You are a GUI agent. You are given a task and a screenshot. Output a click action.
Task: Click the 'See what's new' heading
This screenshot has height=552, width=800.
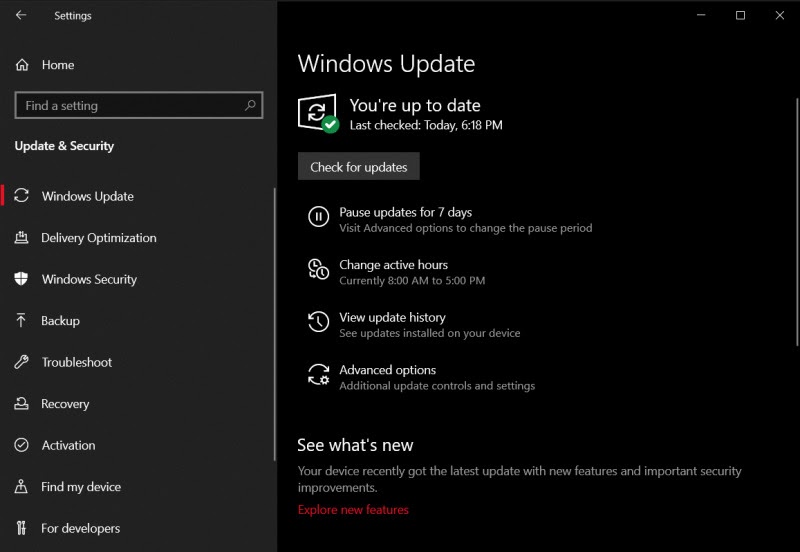pos(355,445)
